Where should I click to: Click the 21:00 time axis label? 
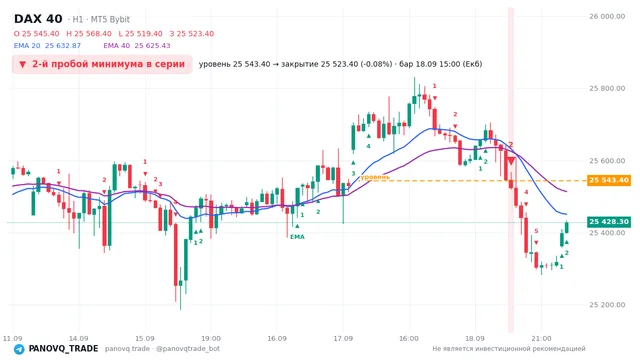(541, 338)
